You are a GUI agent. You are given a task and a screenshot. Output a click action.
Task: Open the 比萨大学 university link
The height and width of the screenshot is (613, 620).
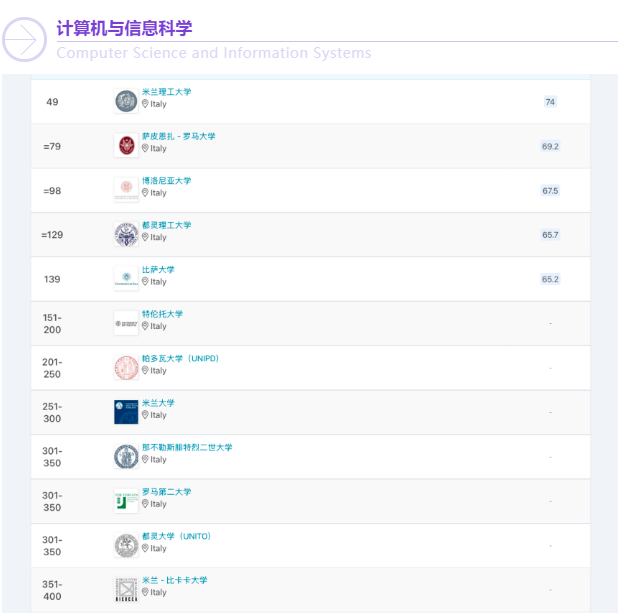(158, 270)
